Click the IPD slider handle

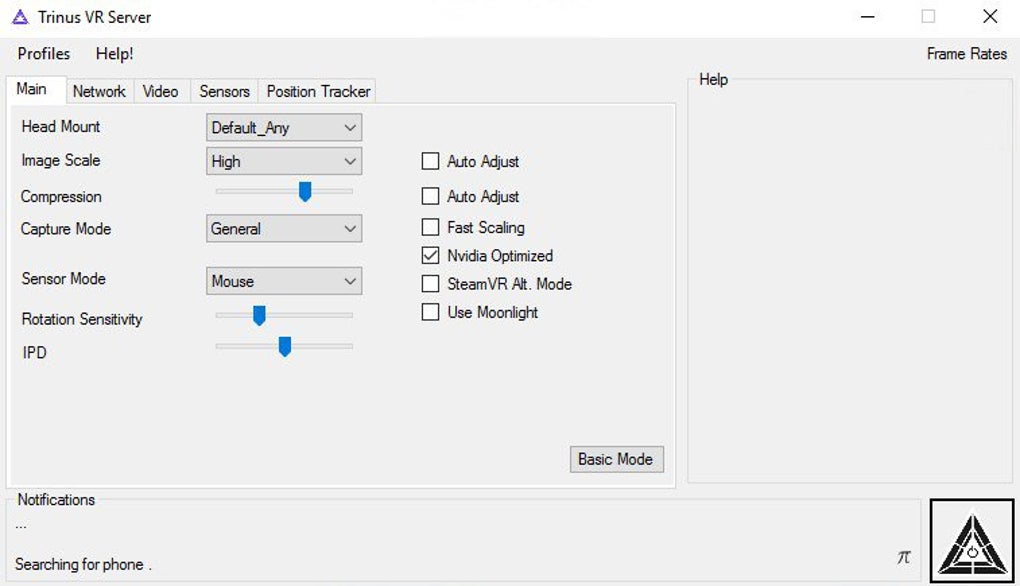pos(285,347)
